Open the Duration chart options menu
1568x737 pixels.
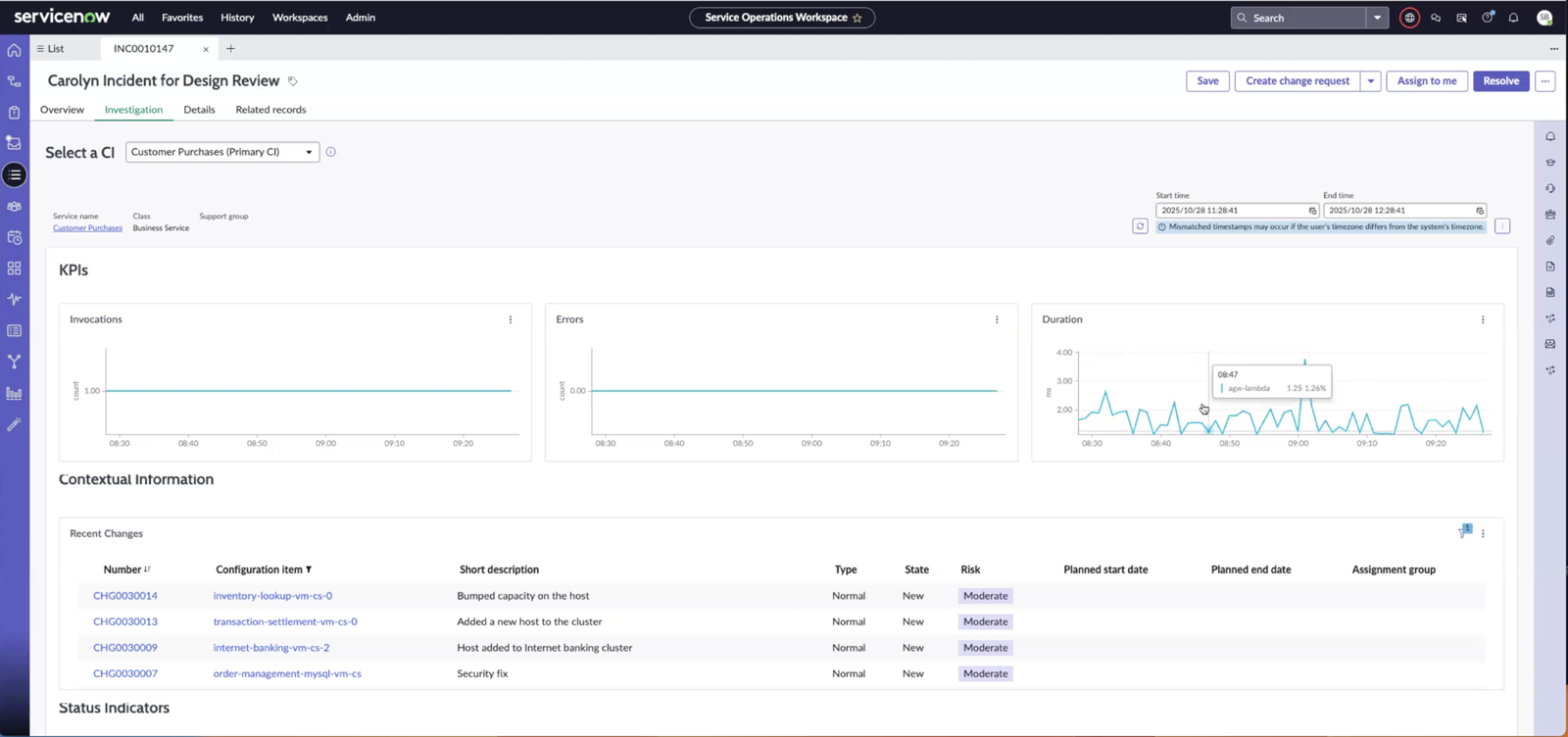[1483, 319]
